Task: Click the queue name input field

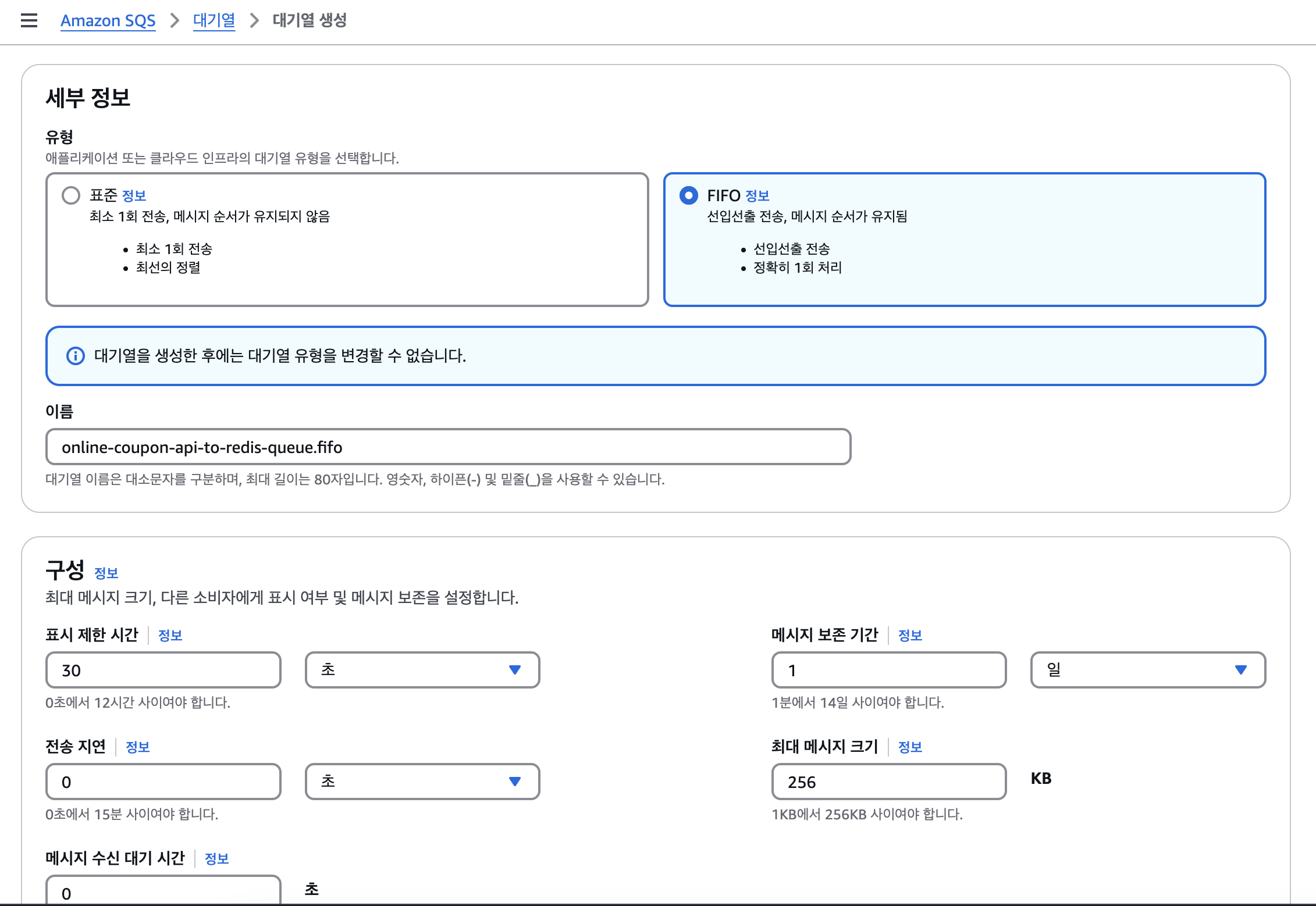Action: point(448,447)
